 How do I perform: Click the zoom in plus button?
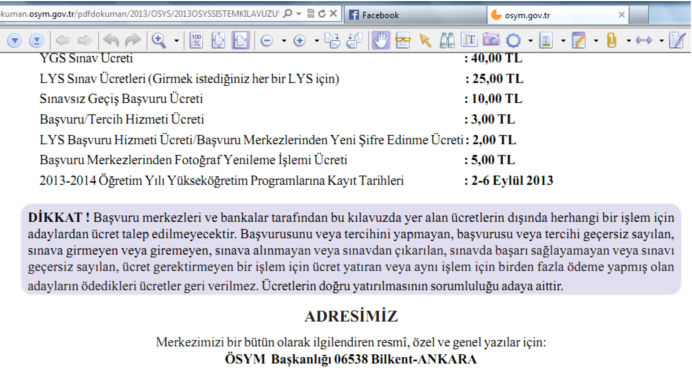pos(300,41)
